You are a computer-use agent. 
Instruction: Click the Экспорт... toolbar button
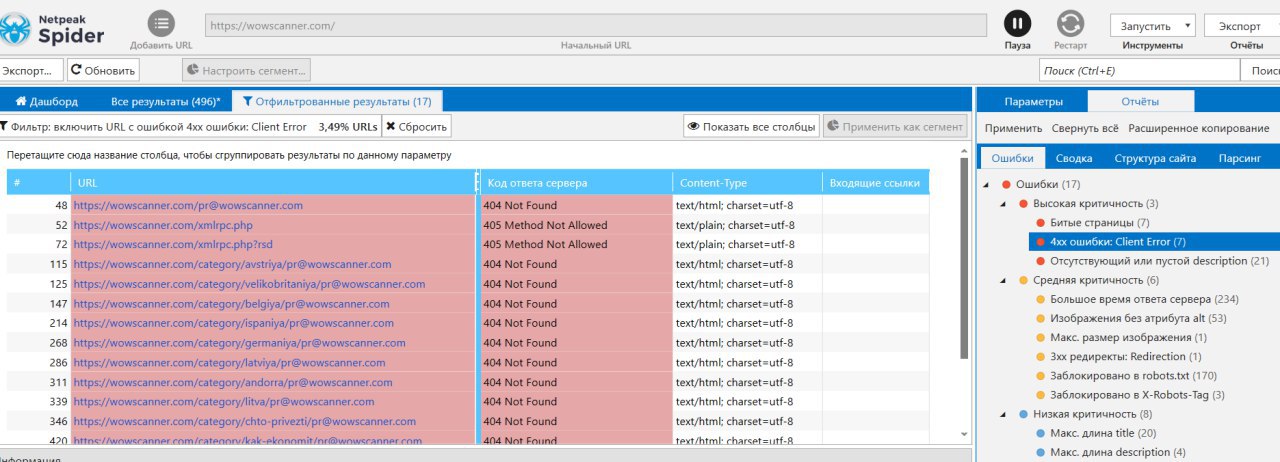point(30,70)
